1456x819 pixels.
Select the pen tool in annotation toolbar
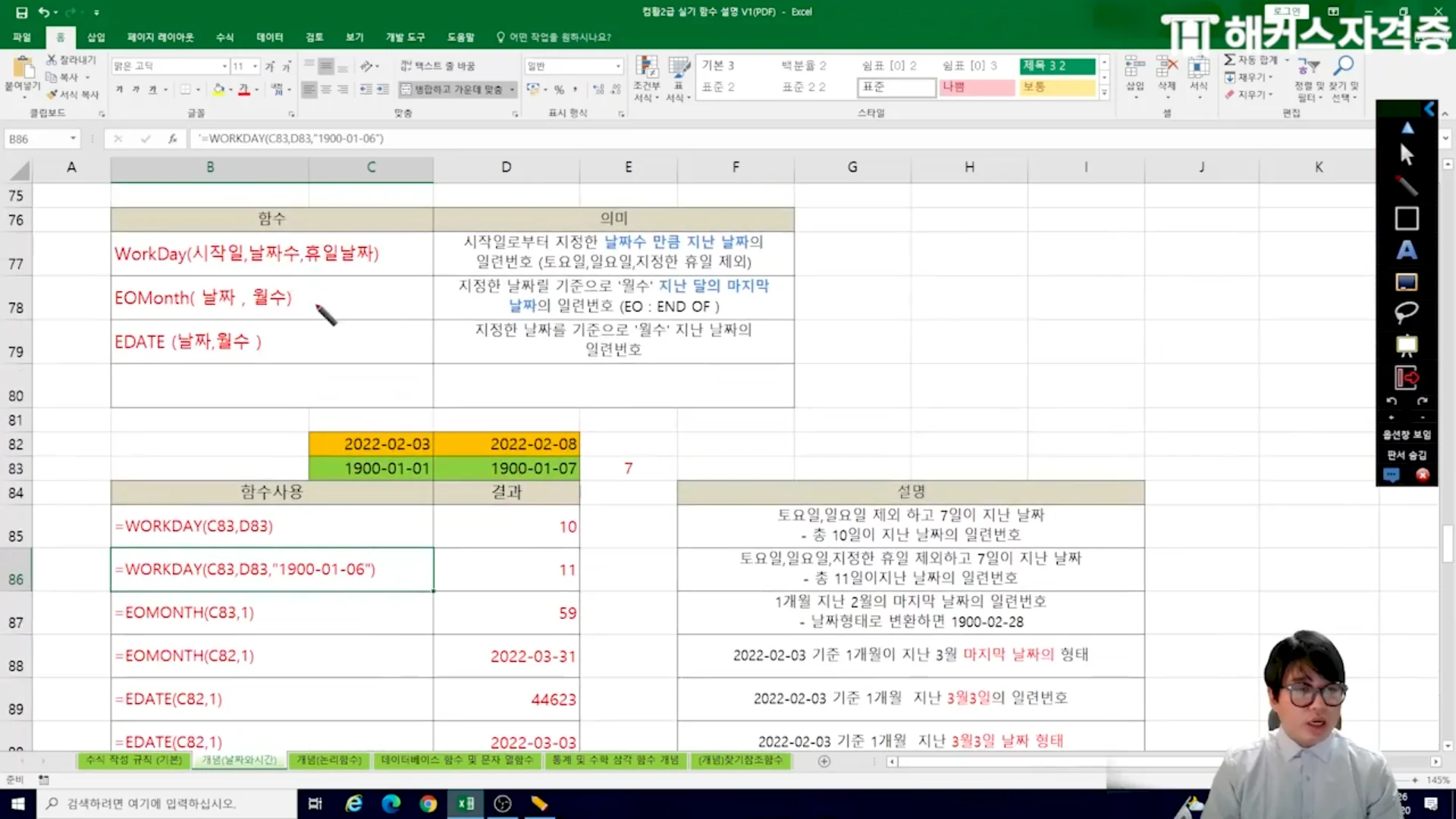tap(1407, 187)
